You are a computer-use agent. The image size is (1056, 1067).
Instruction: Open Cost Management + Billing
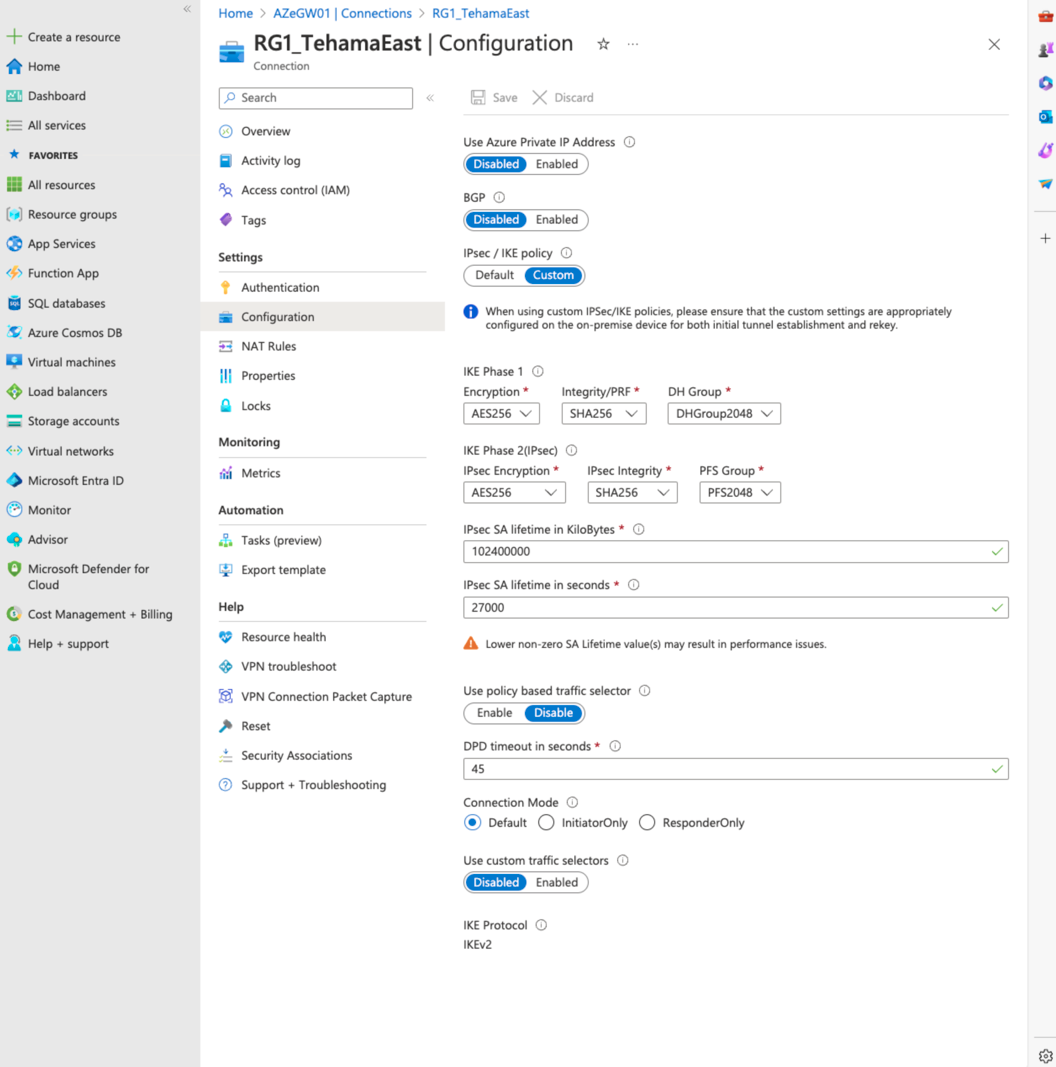click(x=99, y=614)
